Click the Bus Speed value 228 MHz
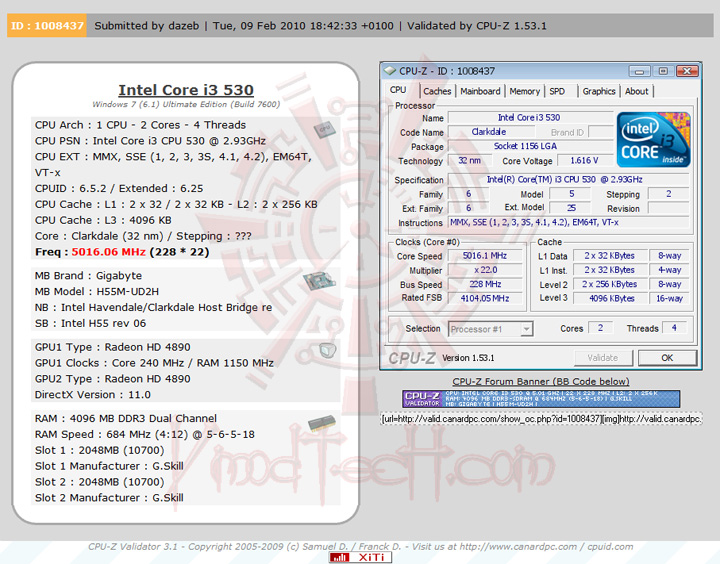This screenshot has height=564, width=720. coord(485,284)
